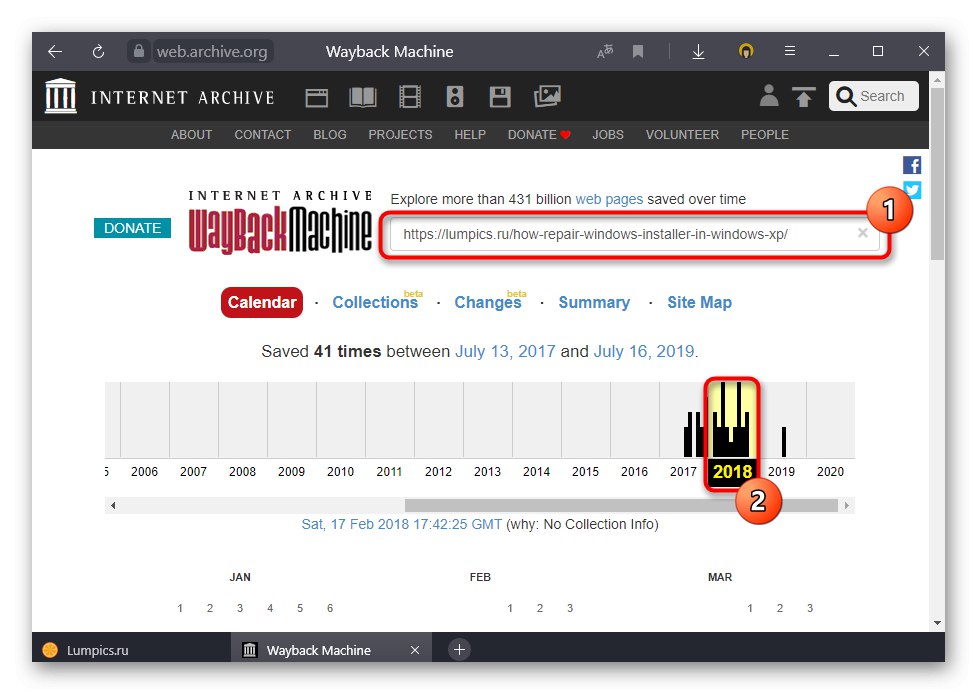Open the HELP menu item

(x=470, y=135)
